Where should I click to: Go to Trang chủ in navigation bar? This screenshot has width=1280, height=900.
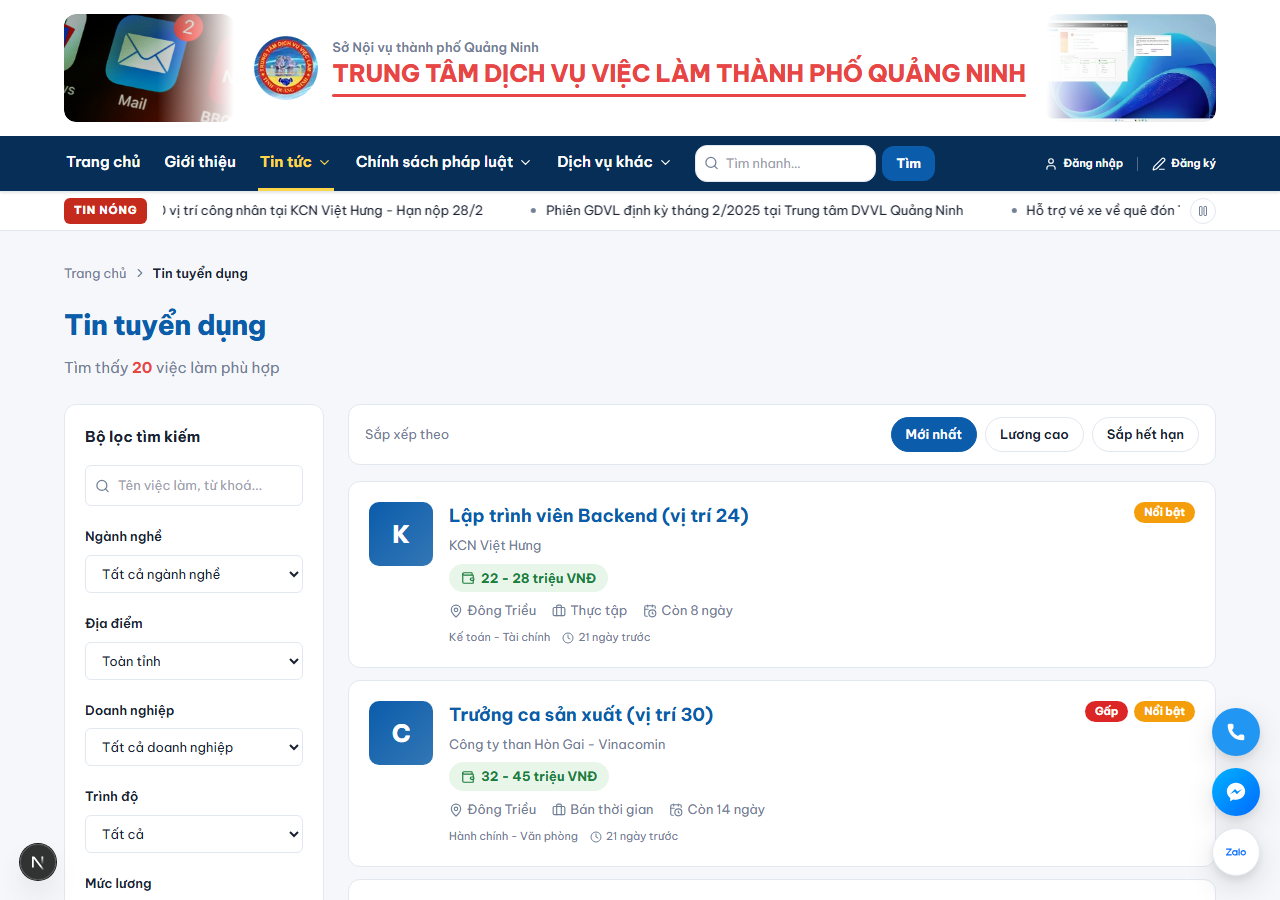[x=103, y=162]
